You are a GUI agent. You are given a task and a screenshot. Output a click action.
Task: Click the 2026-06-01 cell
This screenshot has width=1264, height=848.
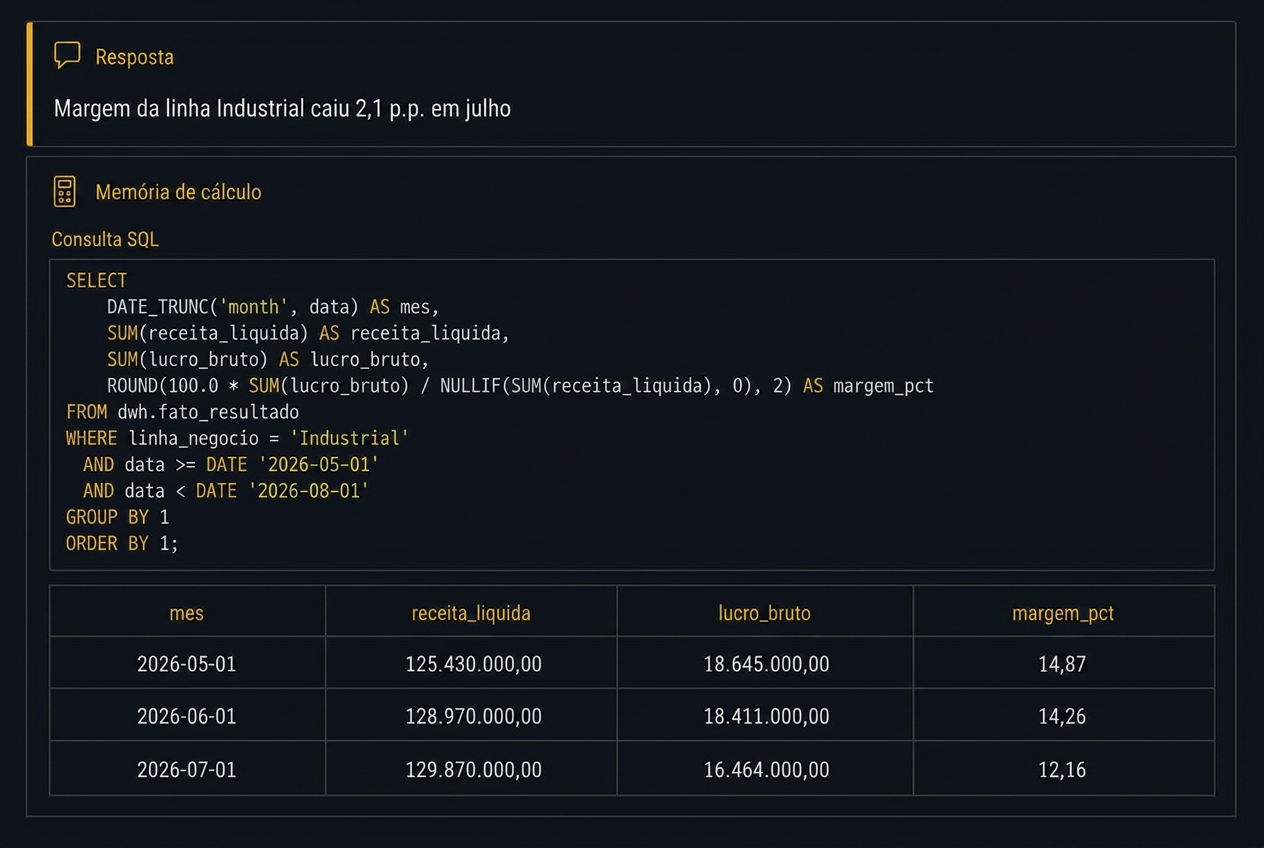tap(187, 716)
